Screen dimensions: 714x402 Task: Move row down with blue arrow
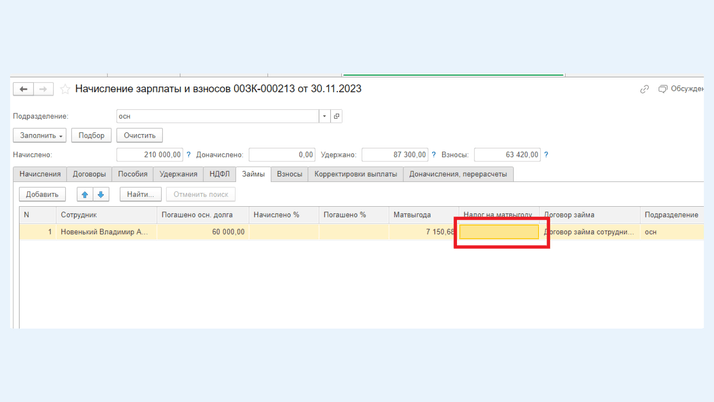pyautogui.click(x=101, y=194)
